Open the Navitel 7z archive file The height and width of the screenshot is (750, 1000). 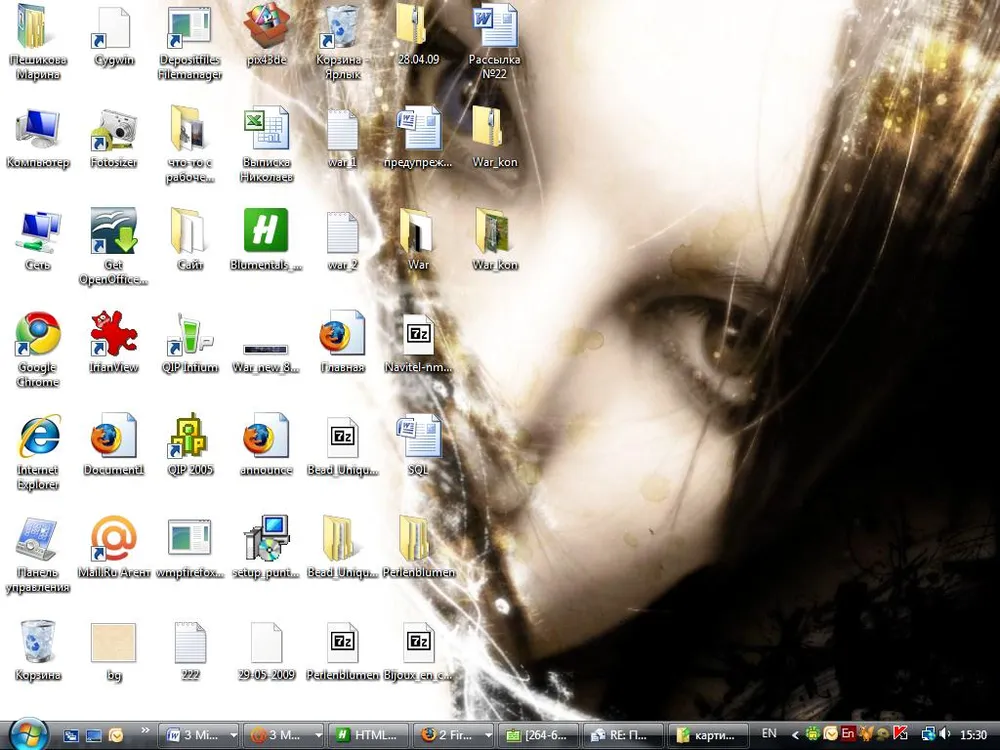pyautogui.click(x=419, y=335)
